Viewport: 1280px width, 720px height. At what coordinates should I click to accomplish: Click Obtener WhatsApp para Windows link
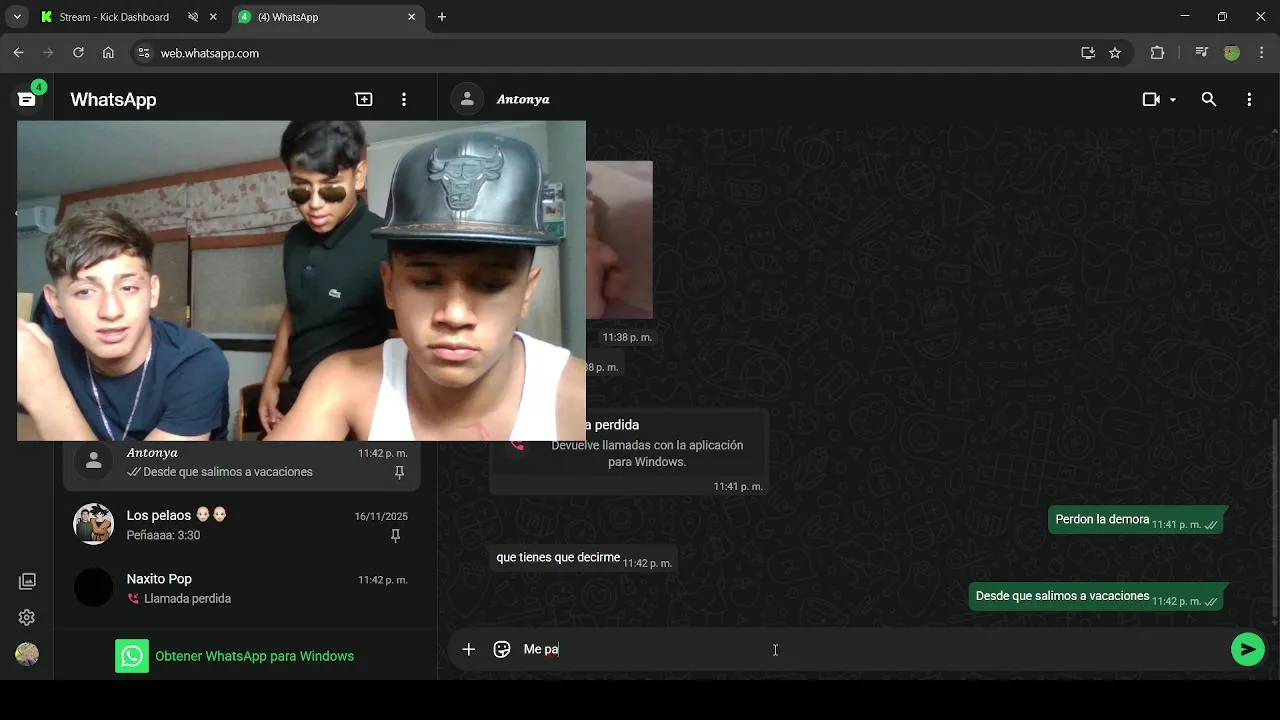click(x=254, y=656)
